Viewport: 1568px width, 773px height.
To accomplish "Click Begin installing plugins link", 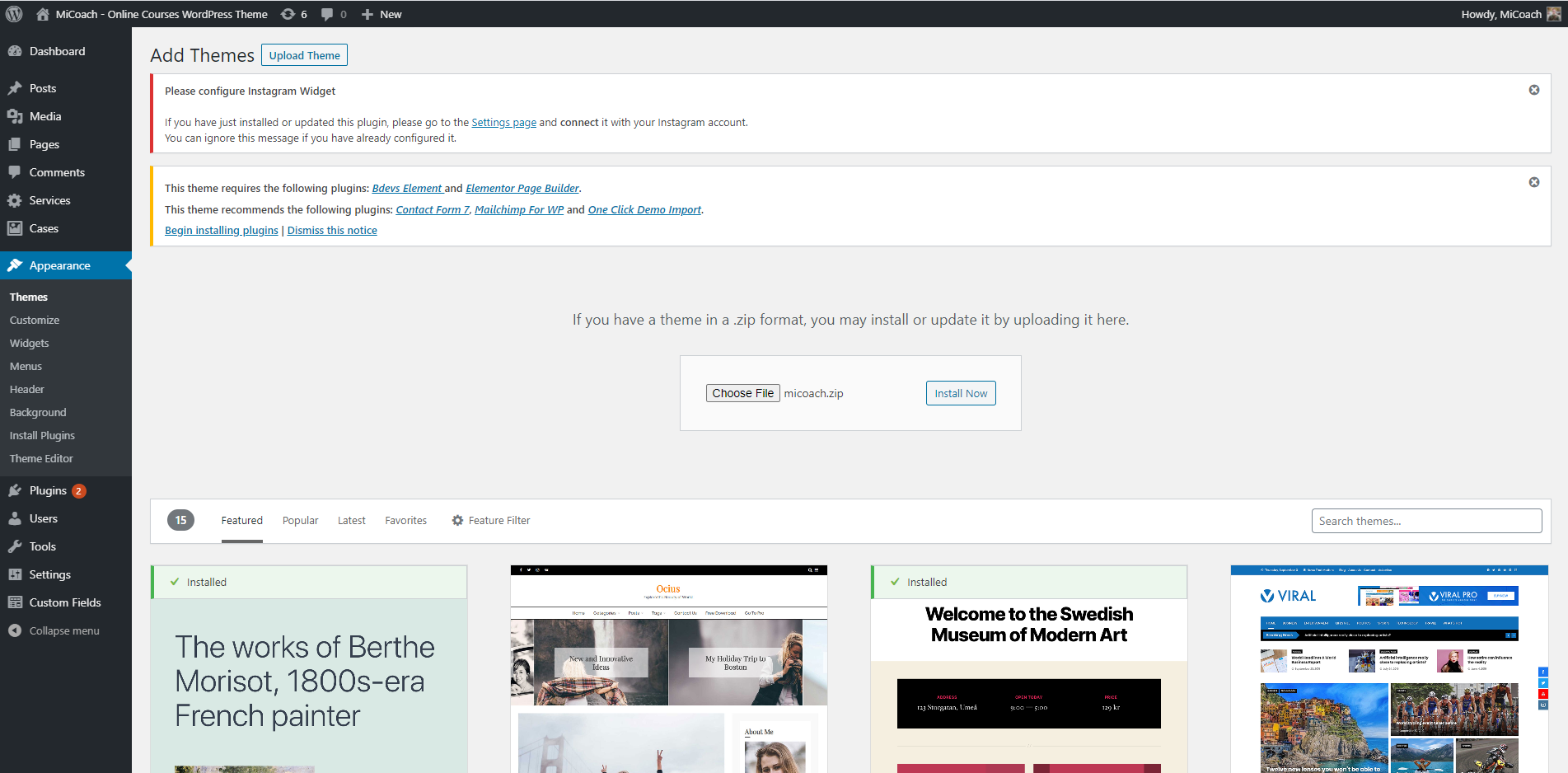I will click(222, 230).
